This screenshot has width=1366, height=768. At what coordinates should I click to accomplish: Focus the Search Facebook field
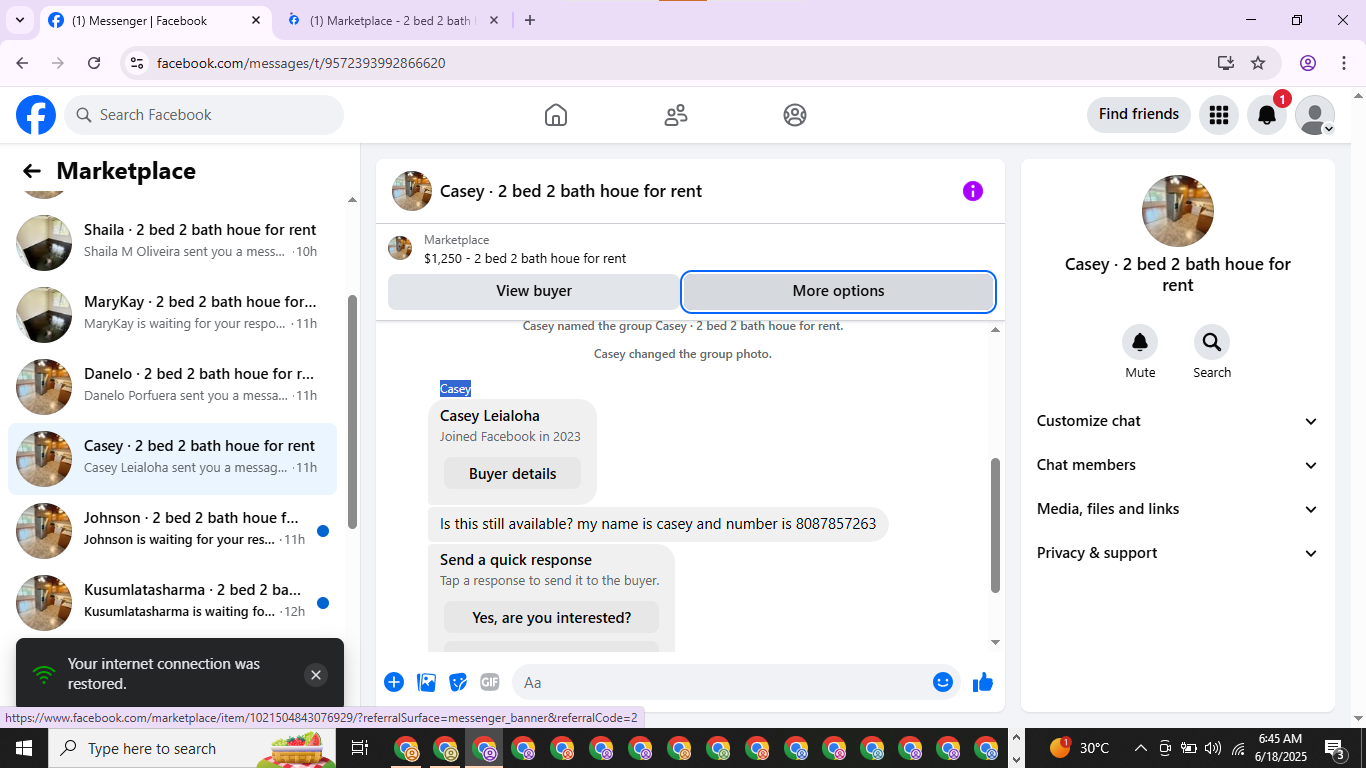204,115
